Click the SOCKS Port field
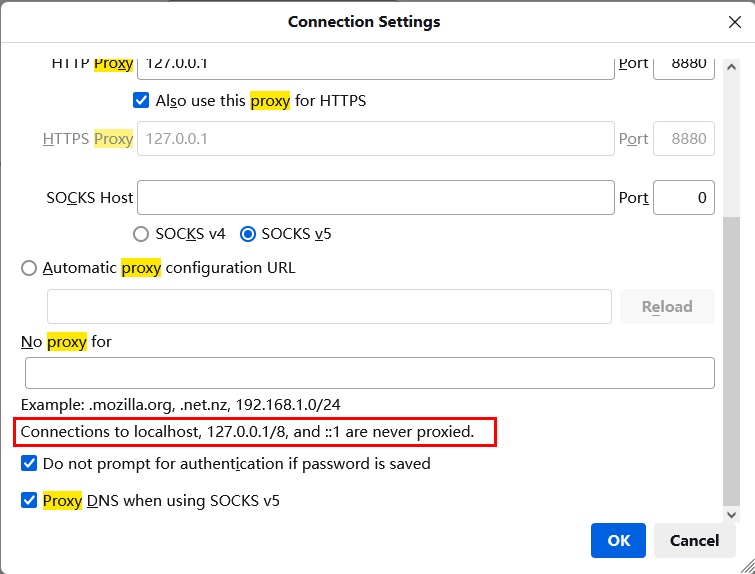The image size is (755, 574). click(684, 197)
